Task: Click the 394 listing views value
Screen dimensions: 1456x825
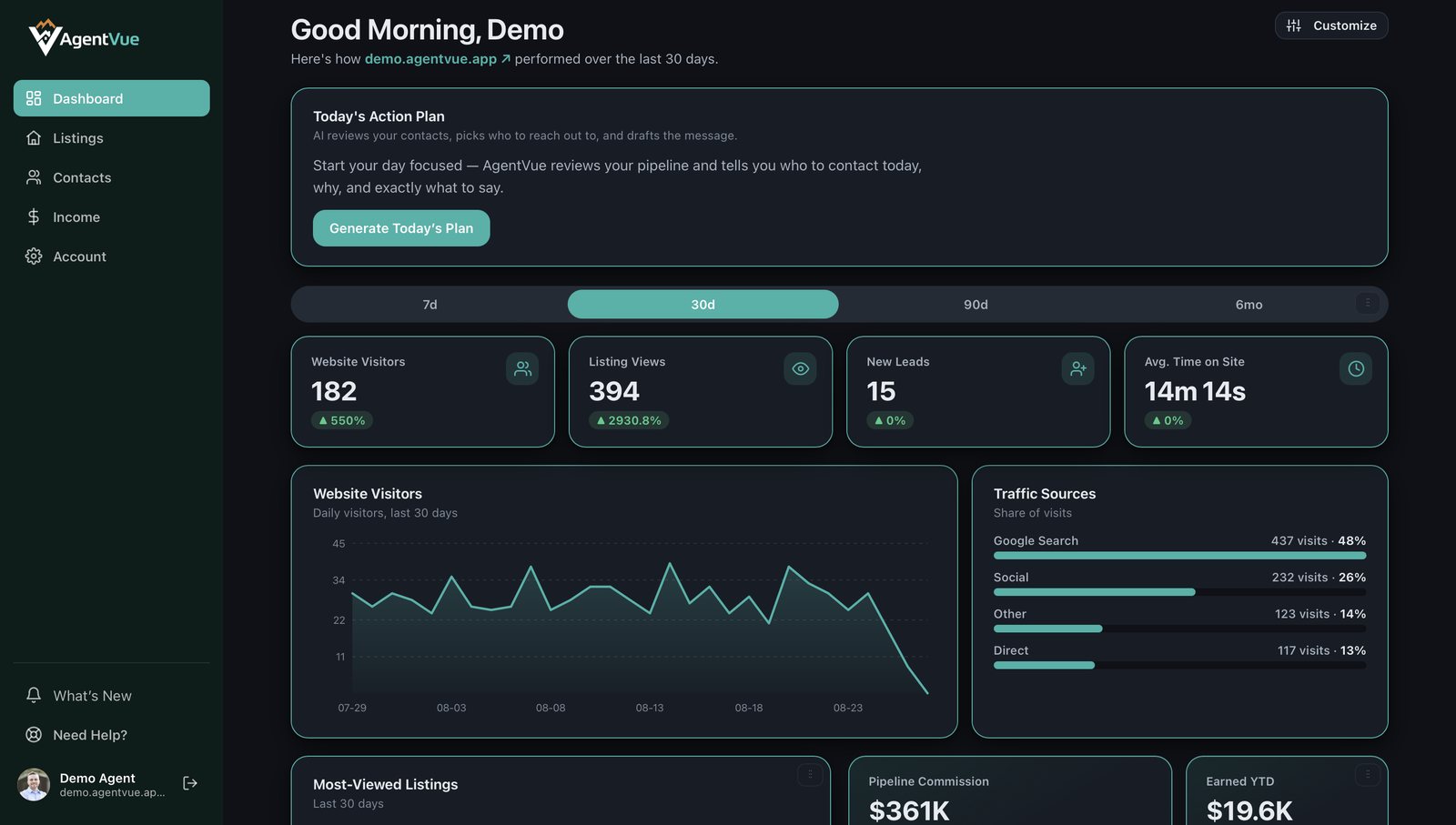Action: pyautogui.click(x=614, y=391)
